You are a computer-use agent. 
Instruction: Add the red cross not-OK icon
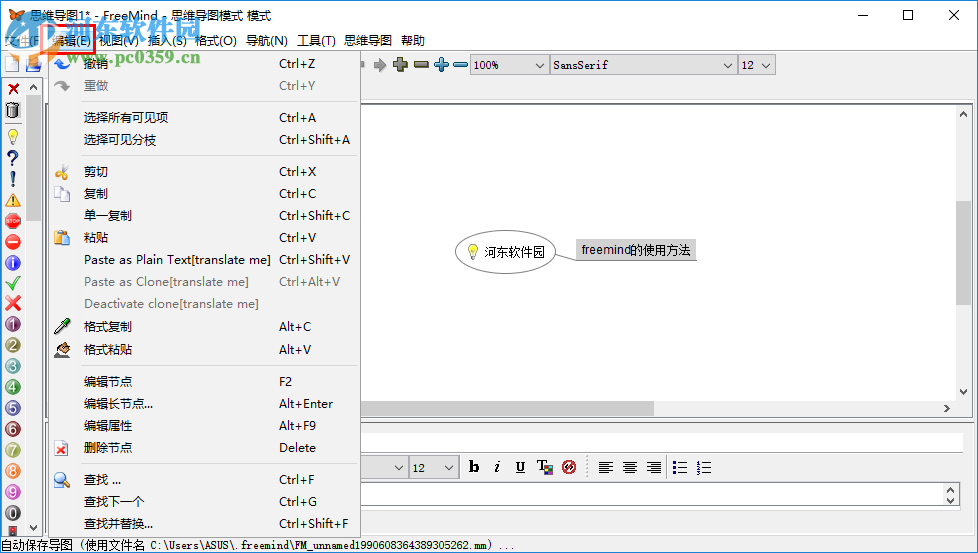coord(13,304)
